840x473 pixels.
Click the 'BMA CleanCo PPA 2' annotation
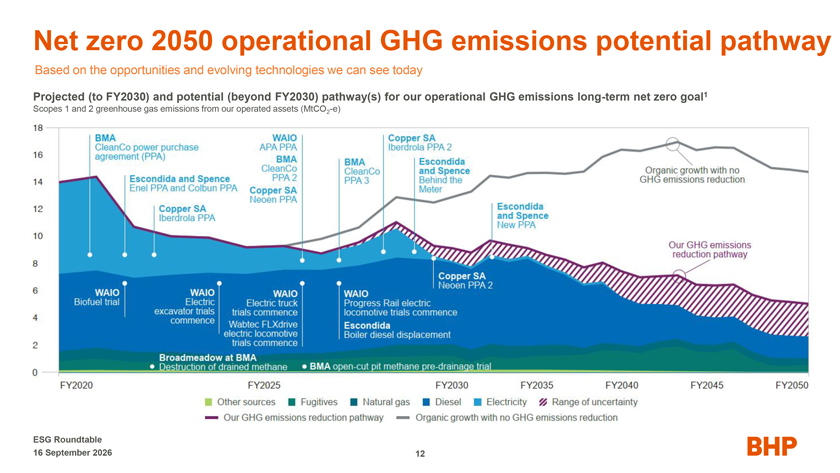279,168
